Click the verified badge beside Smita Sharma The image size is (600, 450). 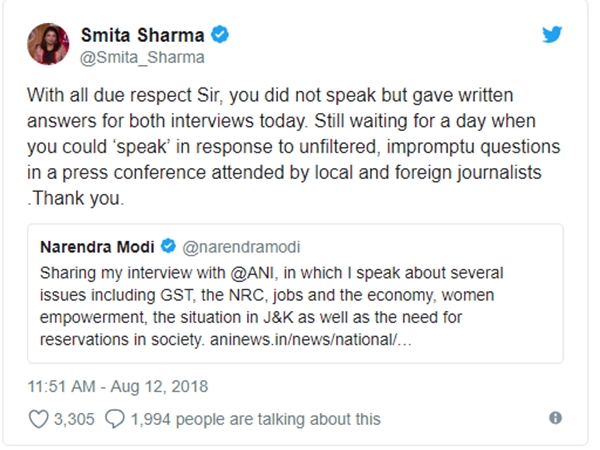click(220, 36)
